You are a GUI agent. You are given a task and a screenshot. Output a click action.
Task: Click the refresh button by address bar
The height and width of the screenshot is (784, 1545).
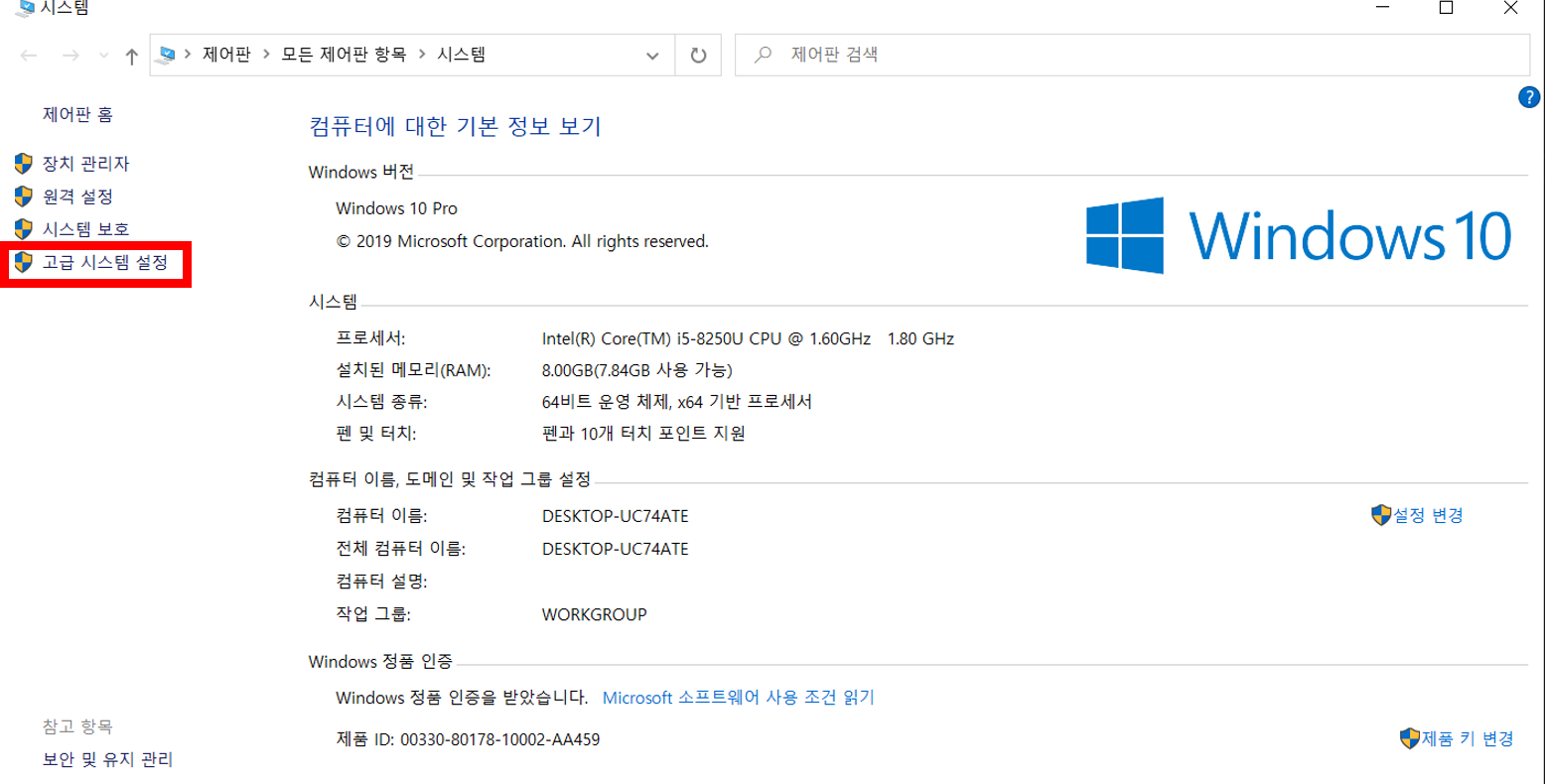tap(698, 56)
